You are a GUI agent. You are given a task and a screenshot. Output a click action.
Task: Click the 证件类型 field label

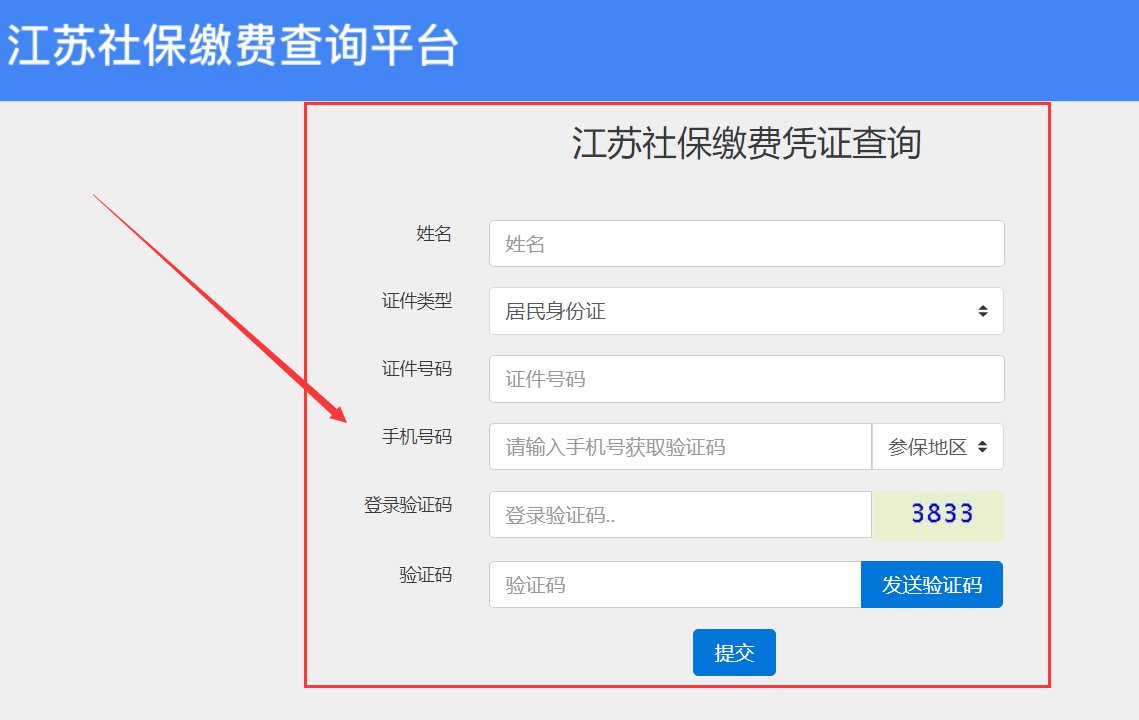(417, 301)
